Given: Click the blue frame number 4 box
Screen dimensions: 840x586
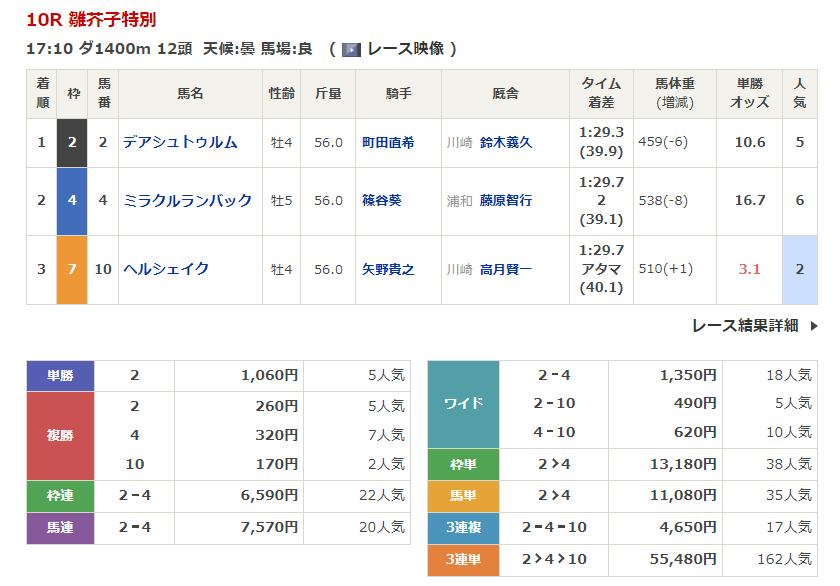Looking at the screenshot, I should [x=72, y=201].
